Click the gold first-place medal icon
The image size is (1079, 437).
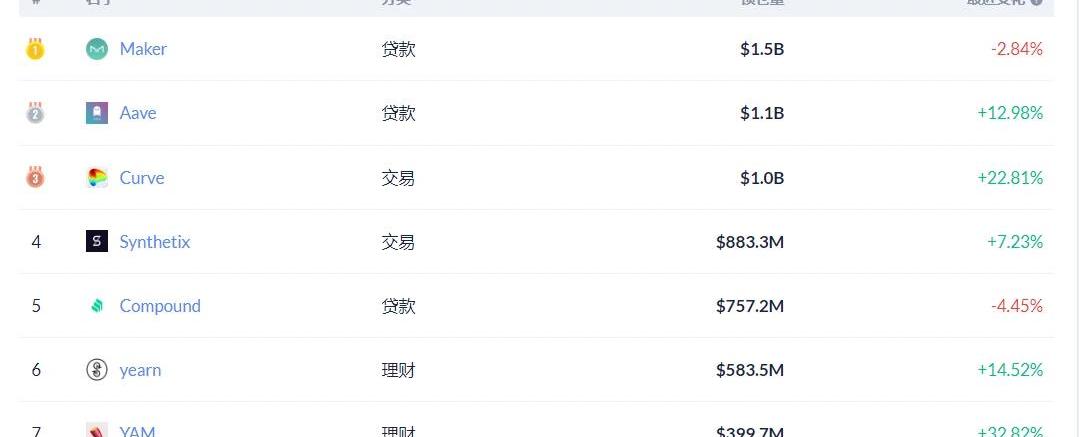click(x=36, y=49)
